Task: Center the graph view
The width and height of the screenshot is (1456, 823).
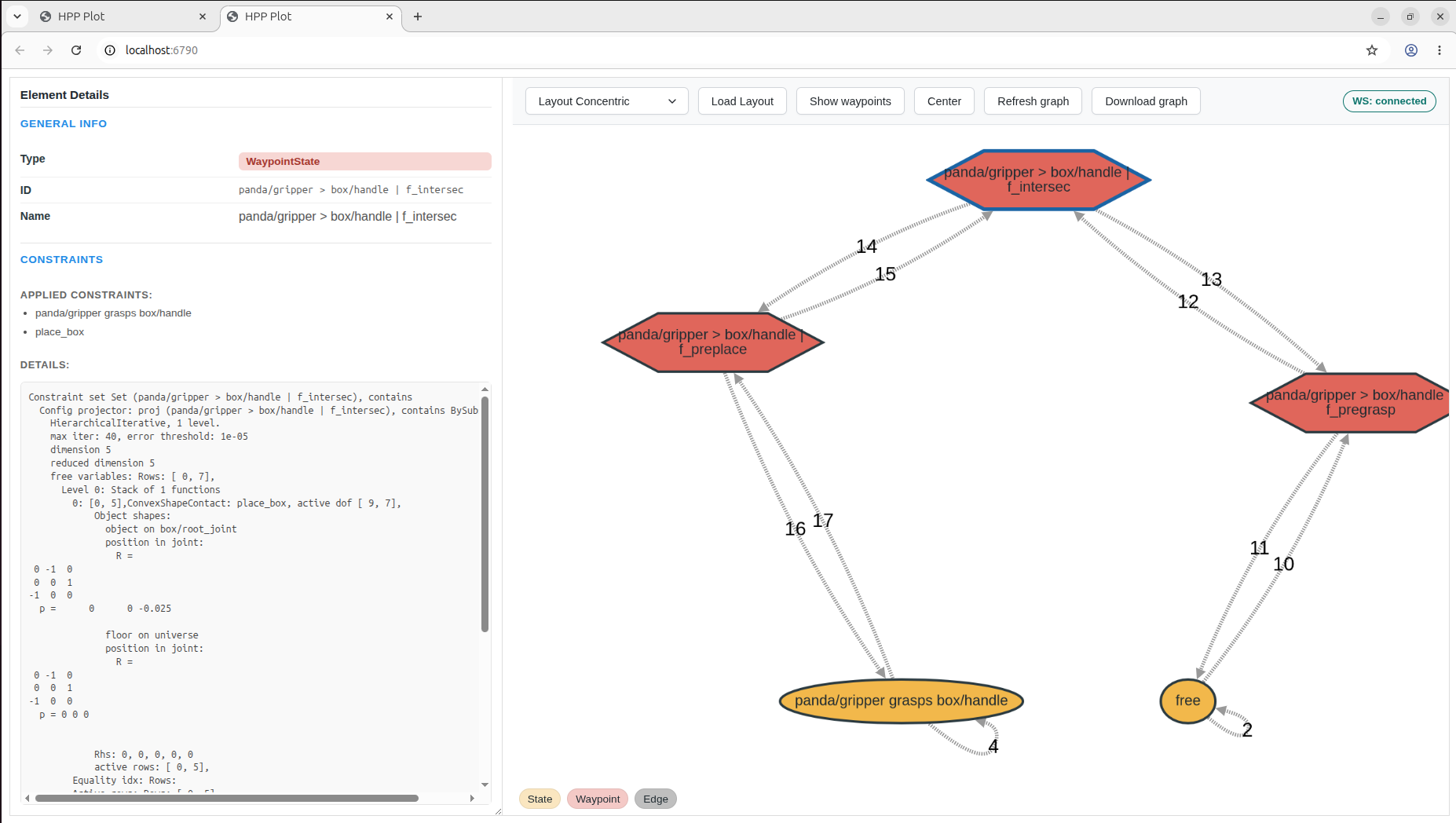Action: (x=944, y=101)
